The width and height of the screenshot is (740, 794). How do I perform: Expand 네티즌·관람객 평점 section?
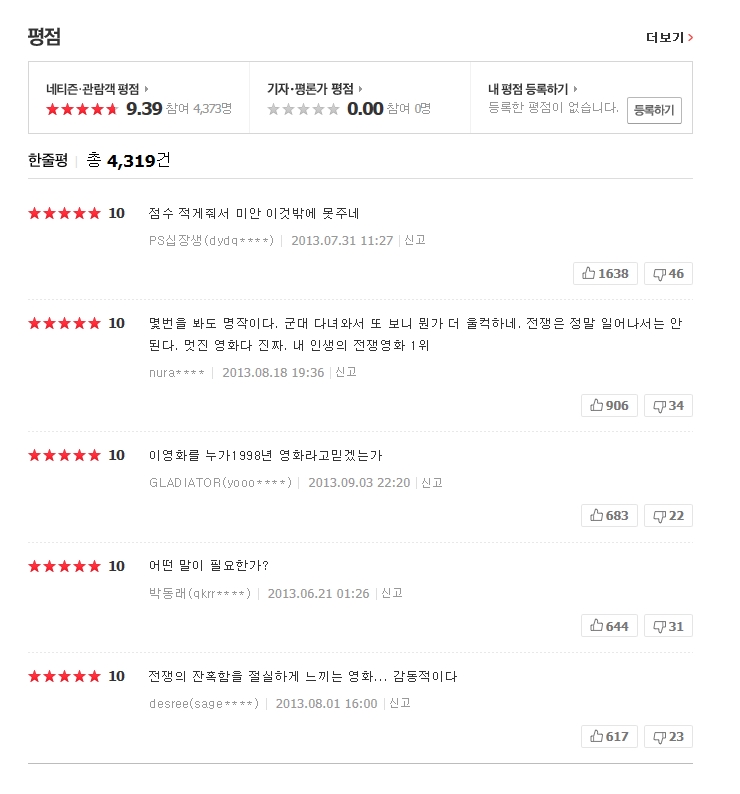(x=97, y=89)
